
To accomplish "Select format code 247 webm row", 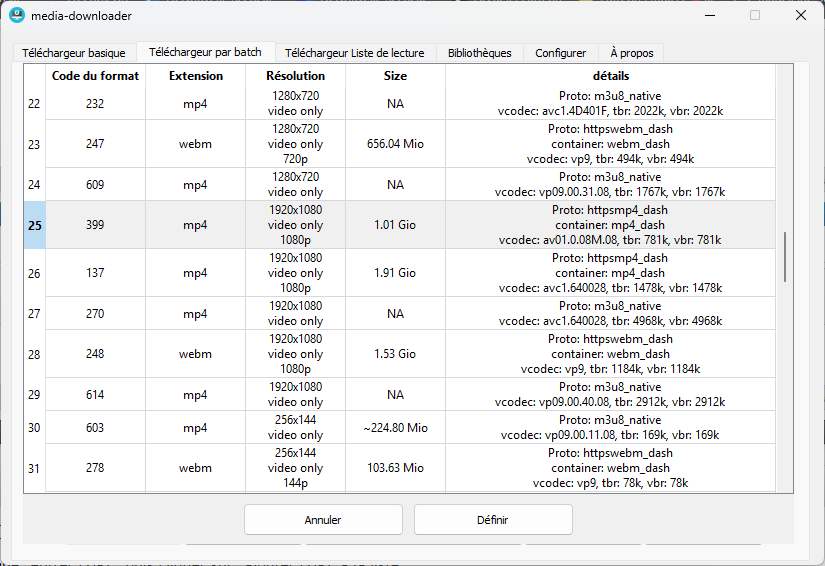I will pos(95,144).
